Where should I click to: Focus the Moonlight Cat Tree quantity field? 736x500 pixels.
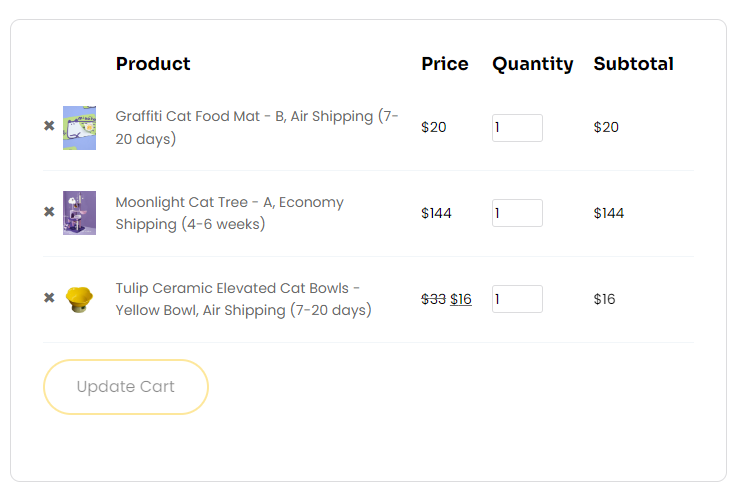click(517, 213)
